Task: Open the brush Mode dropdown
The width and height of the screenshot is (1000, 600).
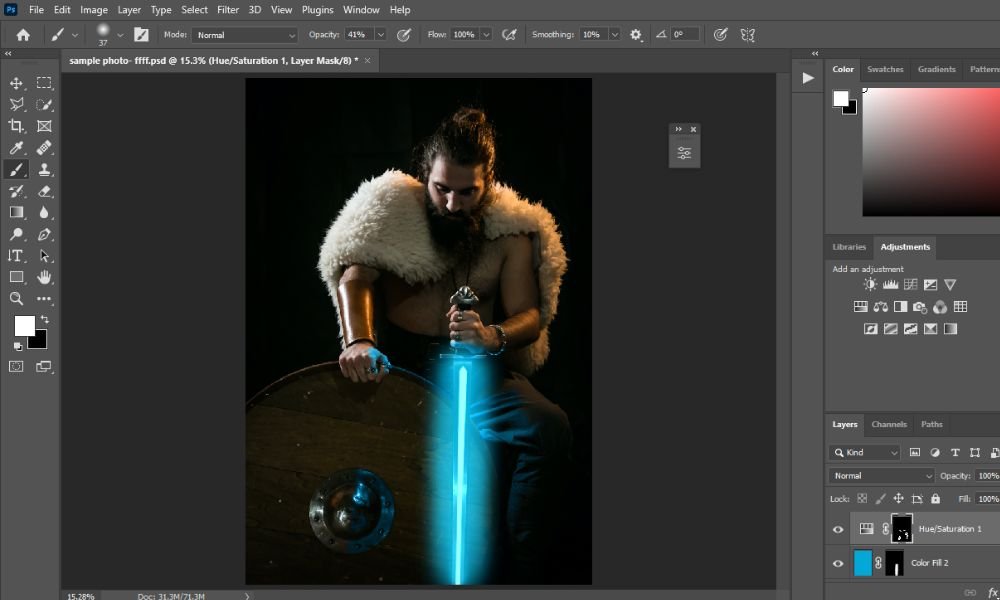Action: 245,35
